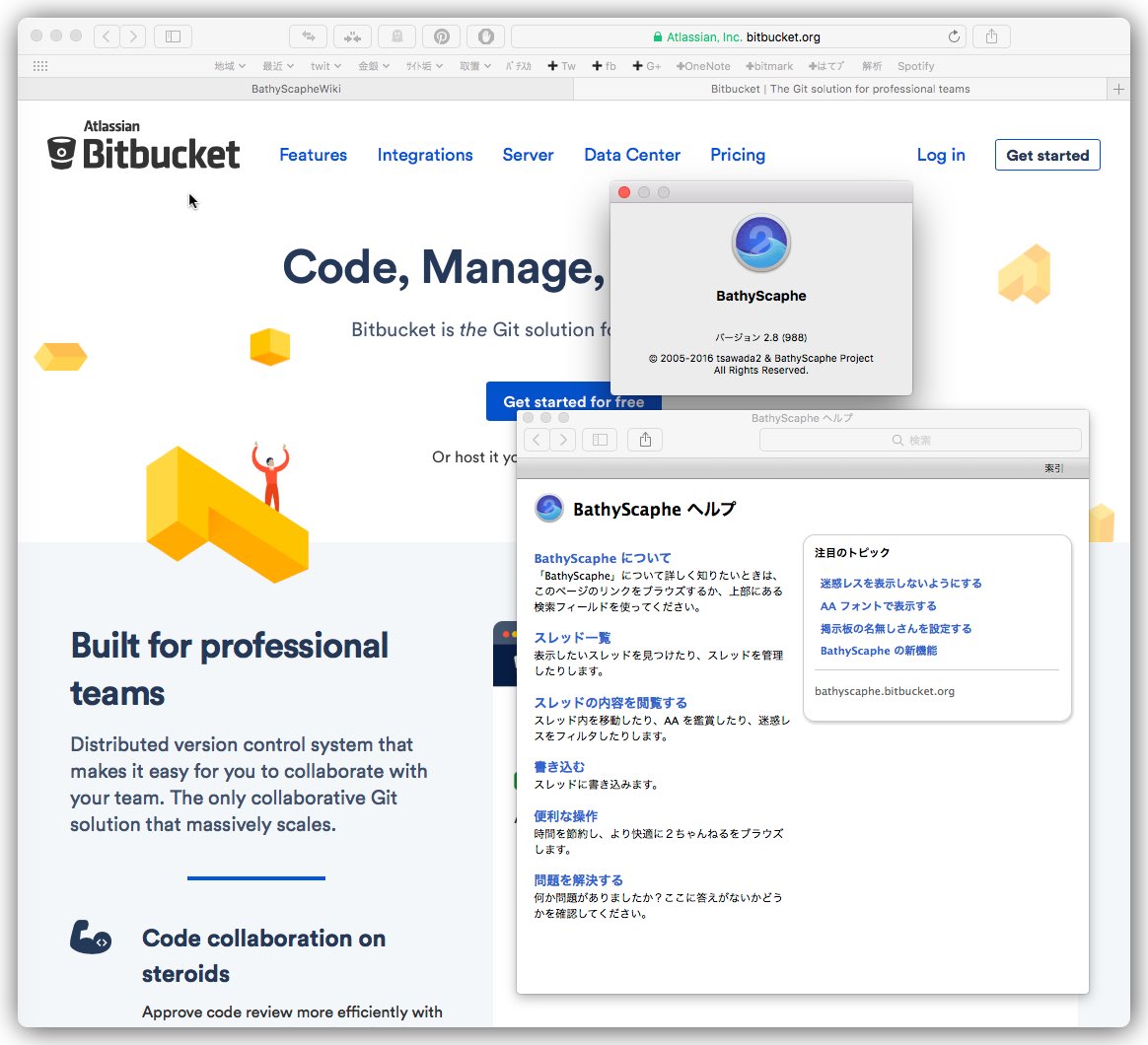Toggle sidebar in BathyScaphe Help window
The width and height of the screenshot is (1148, 1045).
[x=600, y=440]
